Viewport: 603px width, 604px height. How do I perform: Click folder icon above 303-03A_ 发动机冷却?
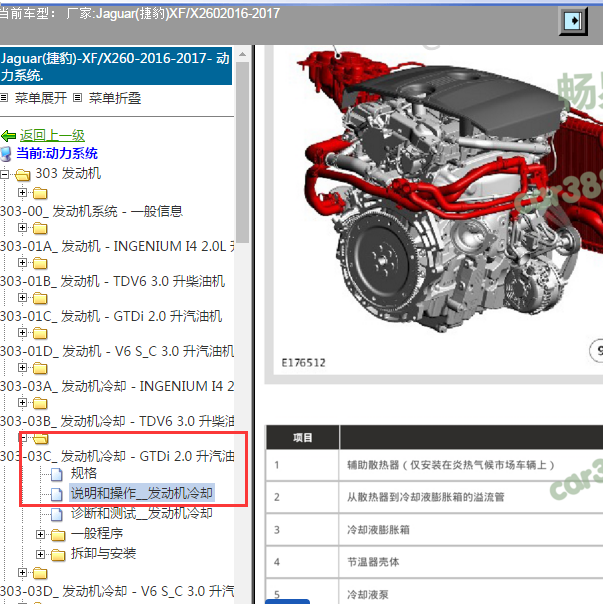pos(40,368)
